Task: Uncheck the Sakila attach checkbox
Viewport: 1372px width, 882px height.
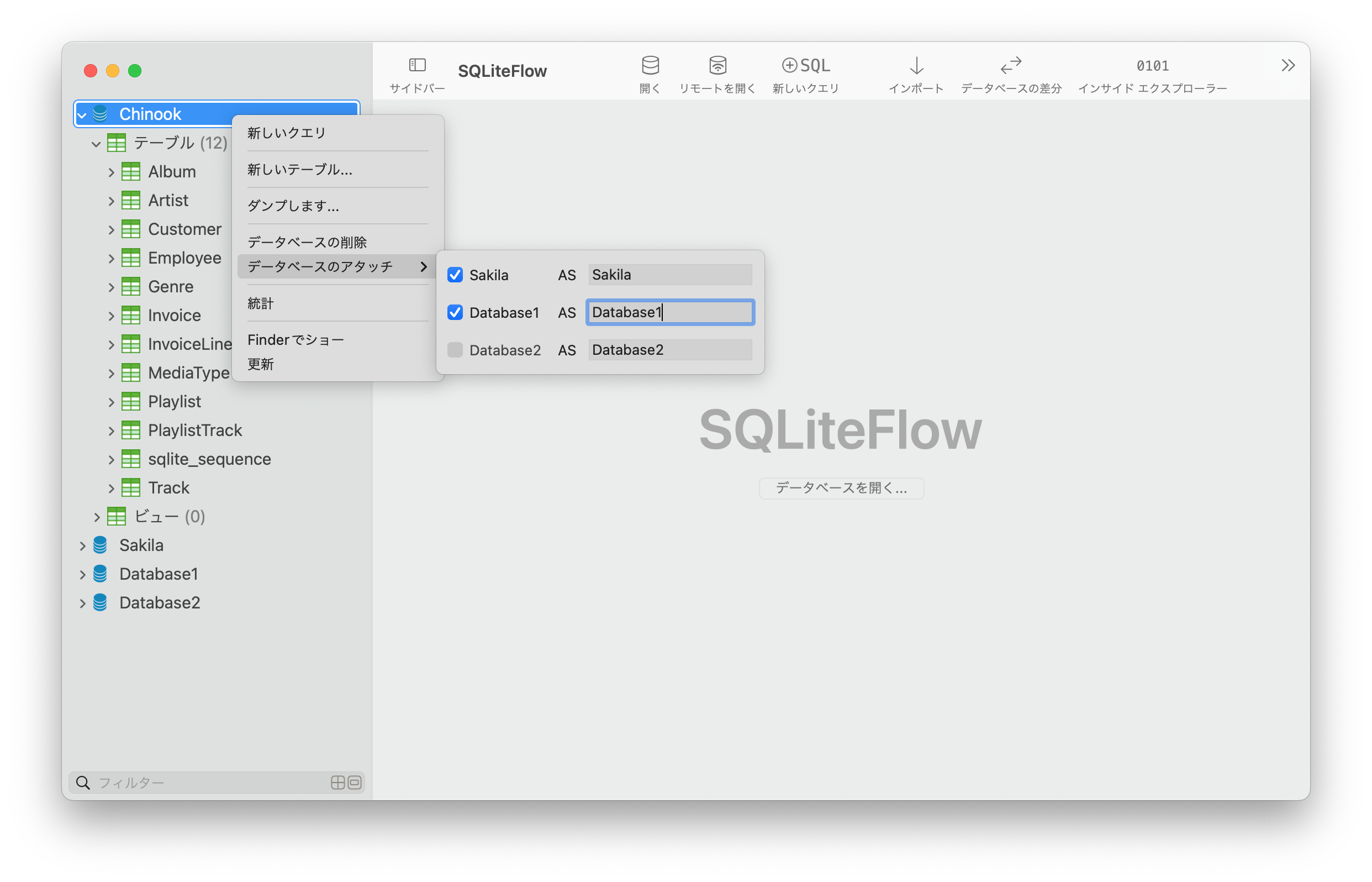Action: pos(455,275)
